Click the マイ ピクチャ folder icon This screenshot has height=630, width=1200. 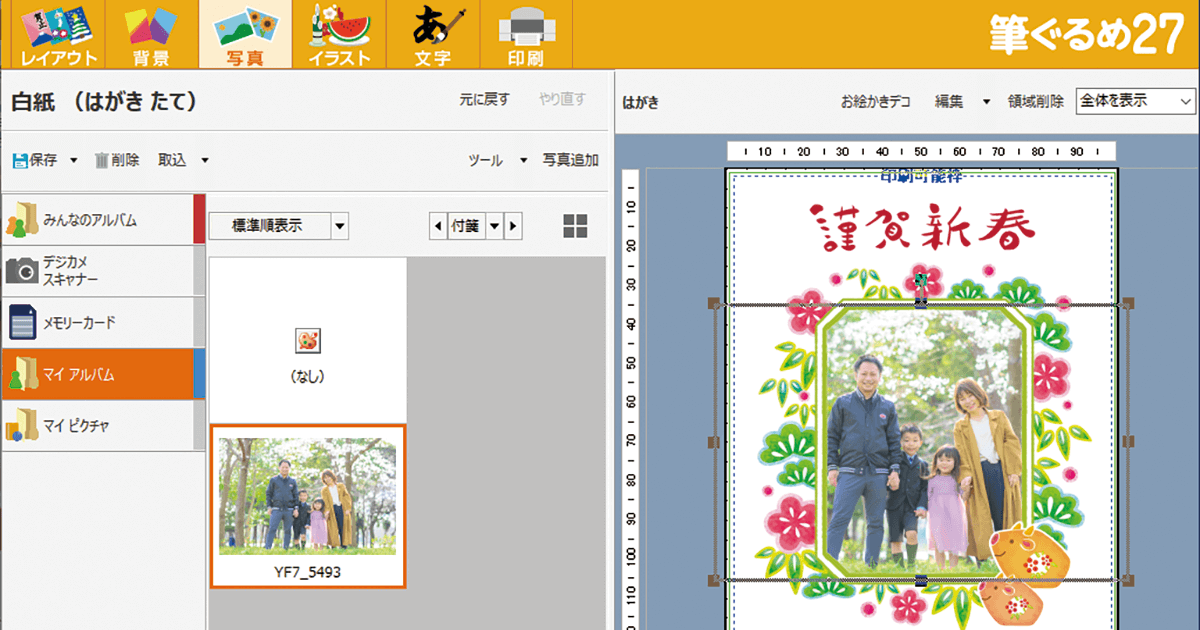tap(21, 426)
